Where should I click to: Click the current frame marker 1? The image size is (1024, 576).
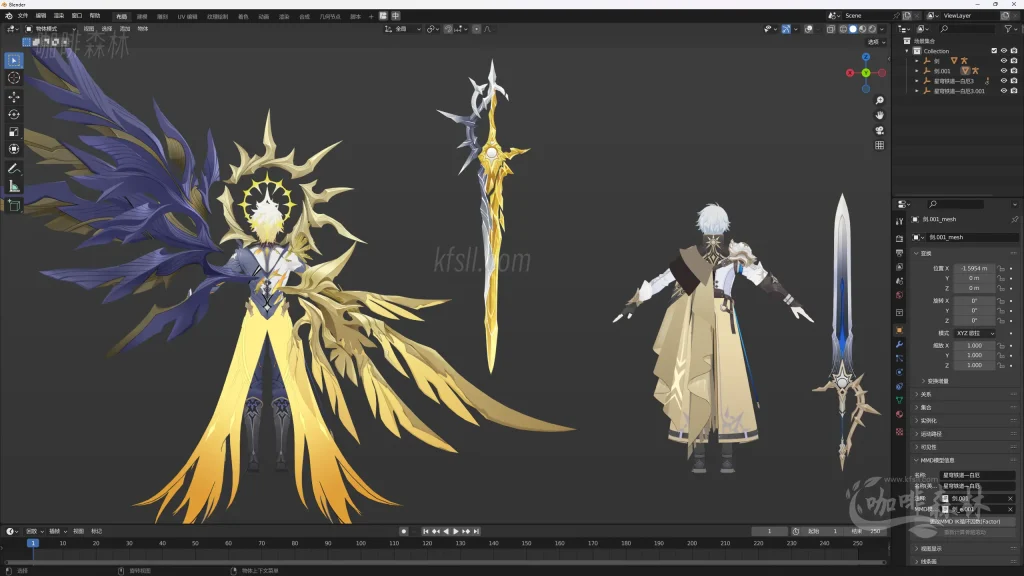pos(33,543)
